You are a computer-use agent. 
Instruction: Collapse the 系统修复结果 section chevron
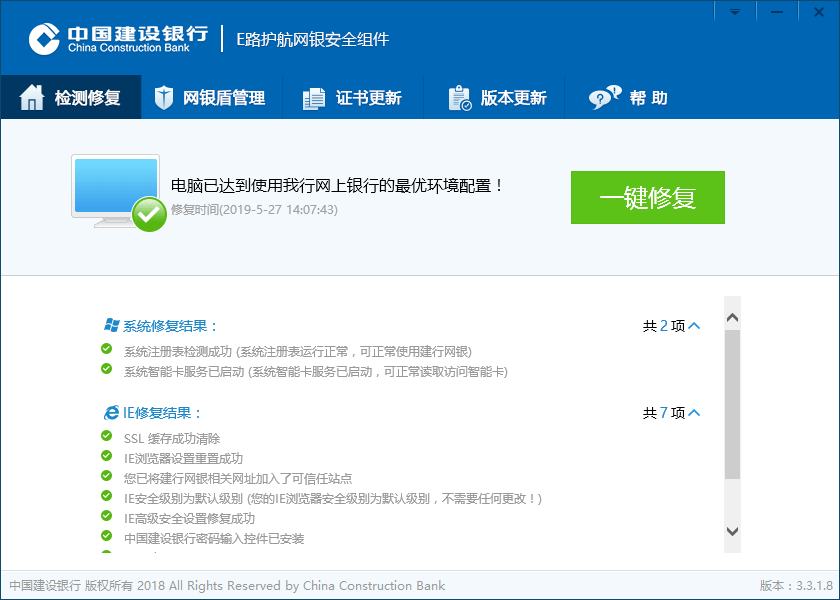coord(696,325)
